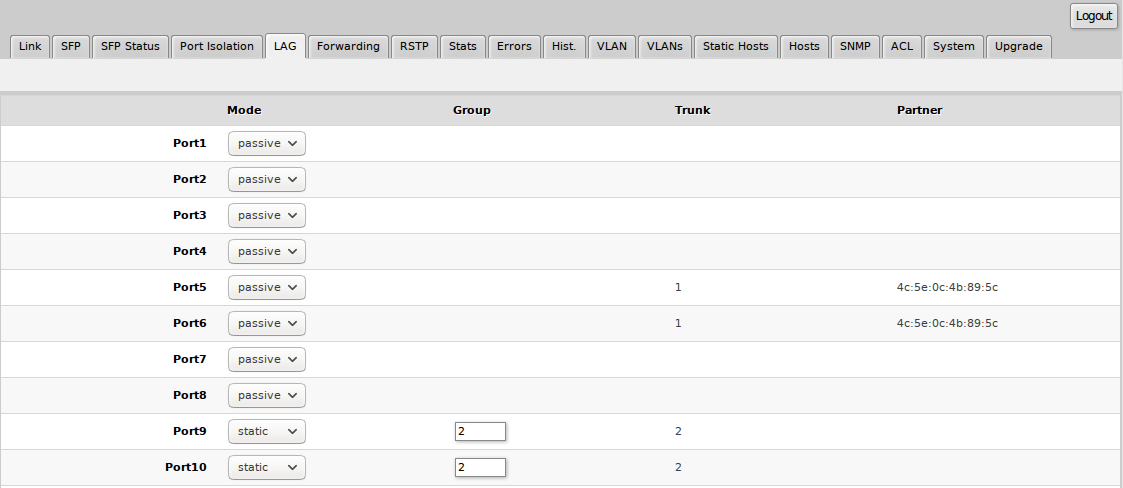Go to the Static Hosts tab
The height and width of the screenshot is (488, 1123).
(x=735, y=46)
